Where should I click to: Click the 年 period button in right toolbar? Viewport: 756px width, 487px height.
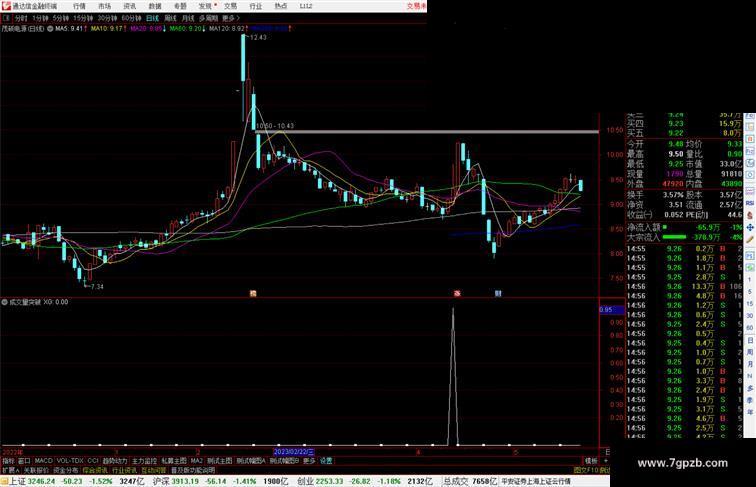750,412
